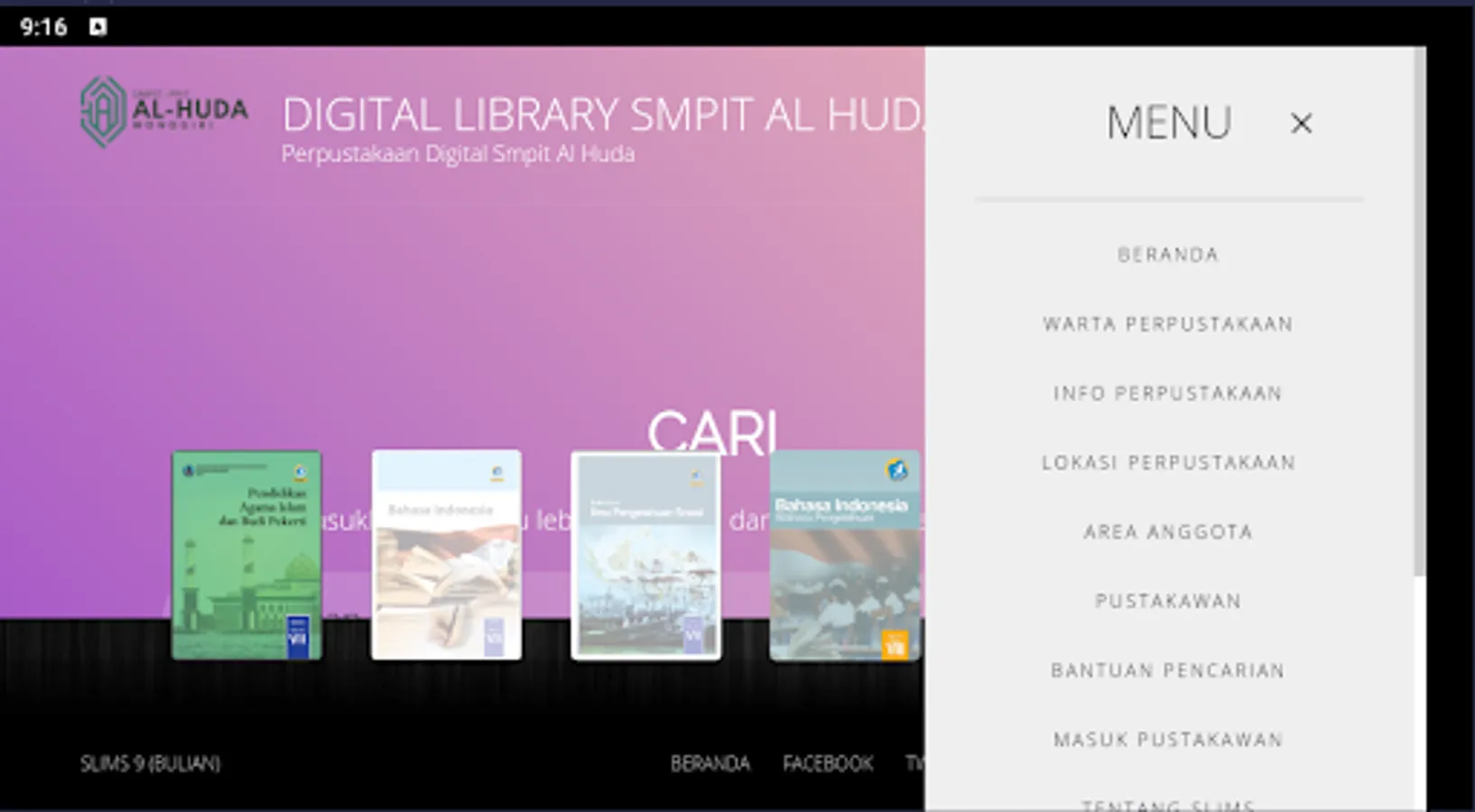Open Beranda from the side menu

click(1168, 255)
